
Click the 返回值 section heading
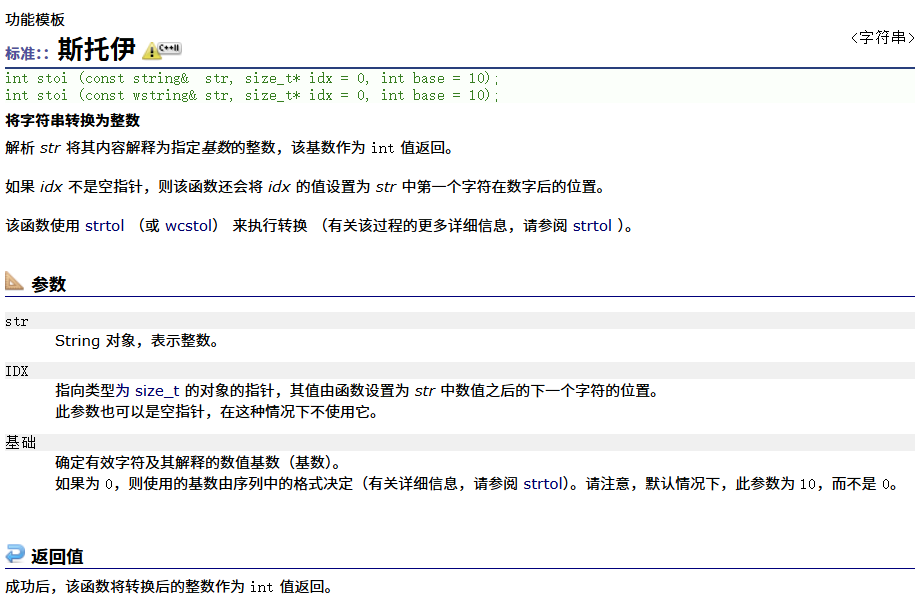(57, 557)
